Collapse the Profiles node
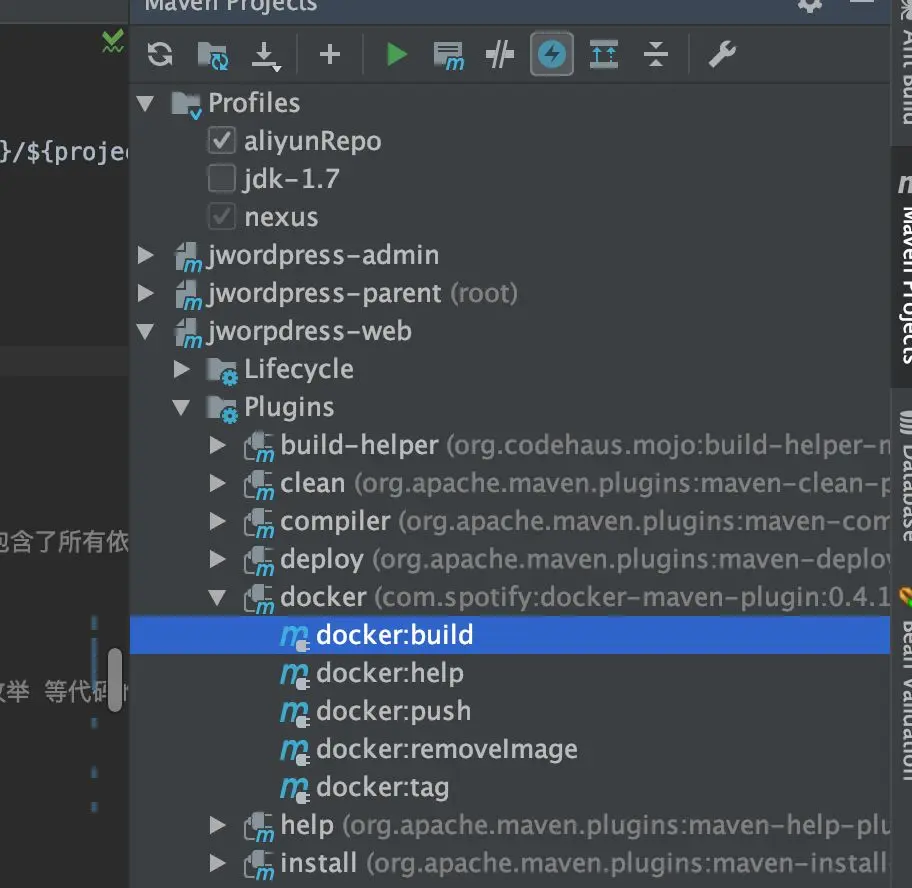The width and height of the screenshot is (912, 888). (x=145, y=104)
